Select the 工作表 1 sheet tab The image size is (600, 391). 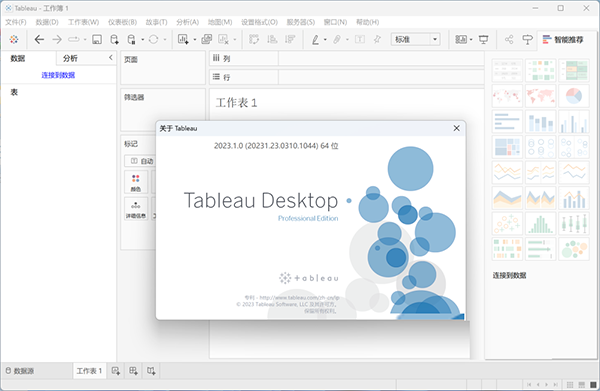pyautogui.click(x=89, y=371)
